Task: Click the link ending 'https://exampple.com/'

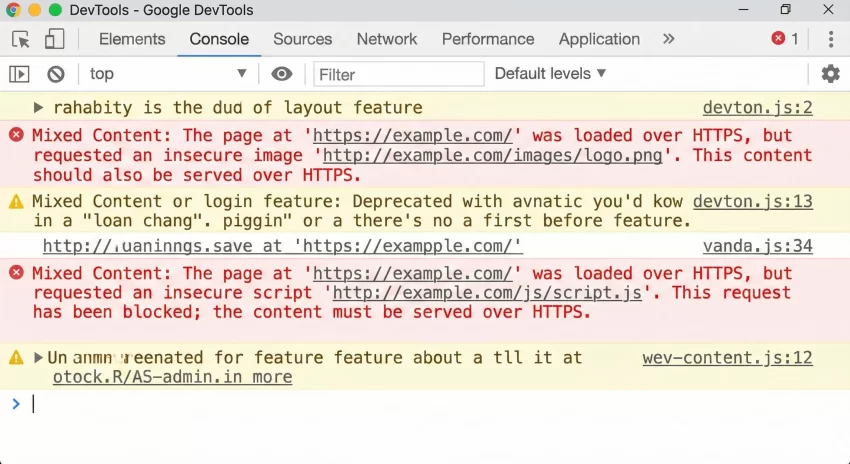Action: (282, 246)
